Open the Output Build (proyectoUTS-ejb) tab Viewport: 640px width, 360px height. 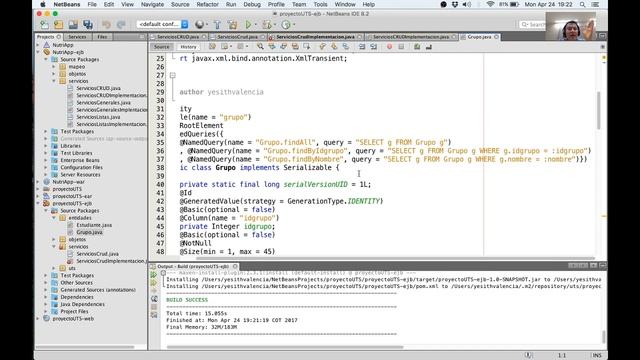193,266
